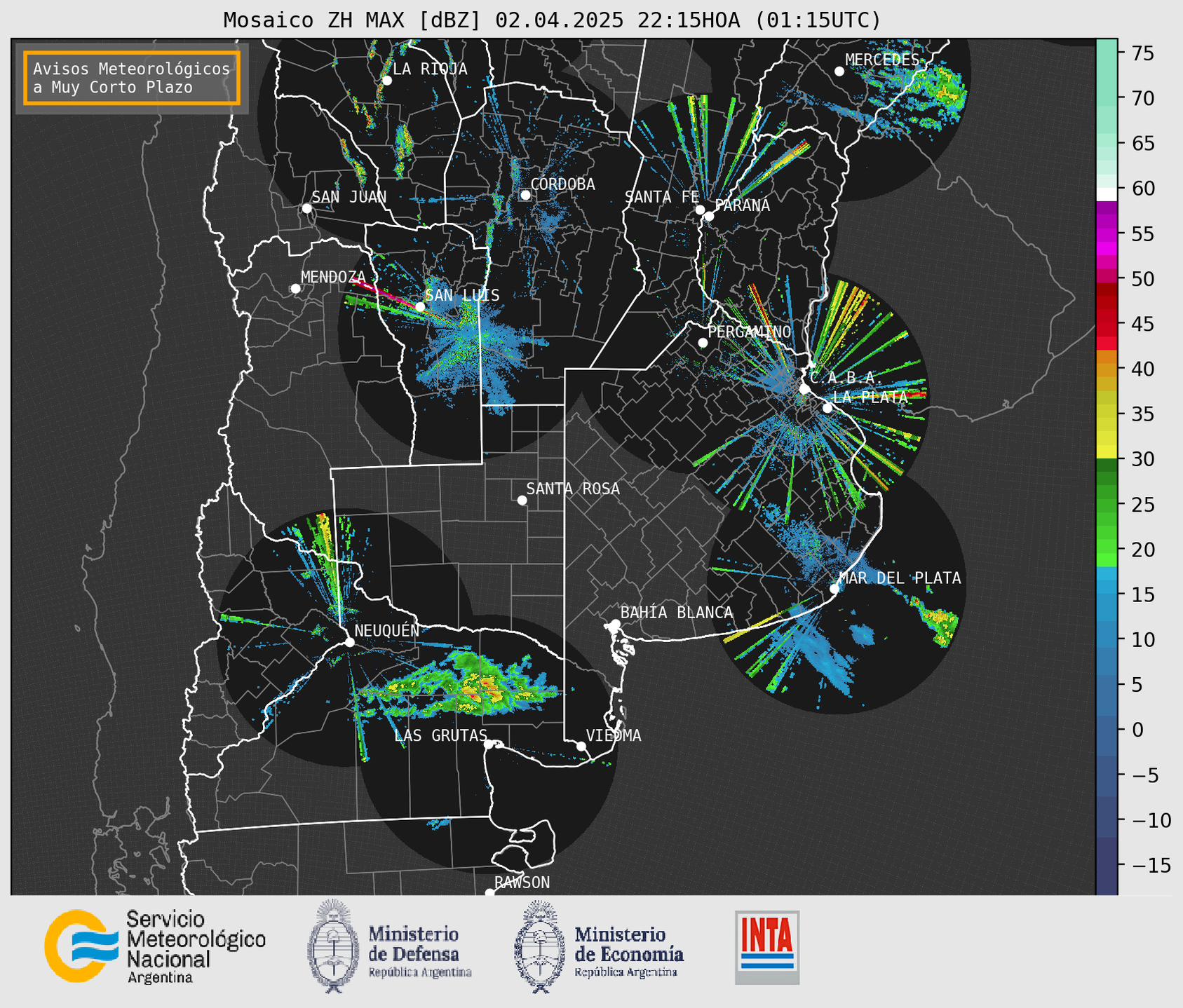Viewport: 1183px width, 1008px height.
Task: Click the SAN LUIS city marker dot
Action: 419,307
